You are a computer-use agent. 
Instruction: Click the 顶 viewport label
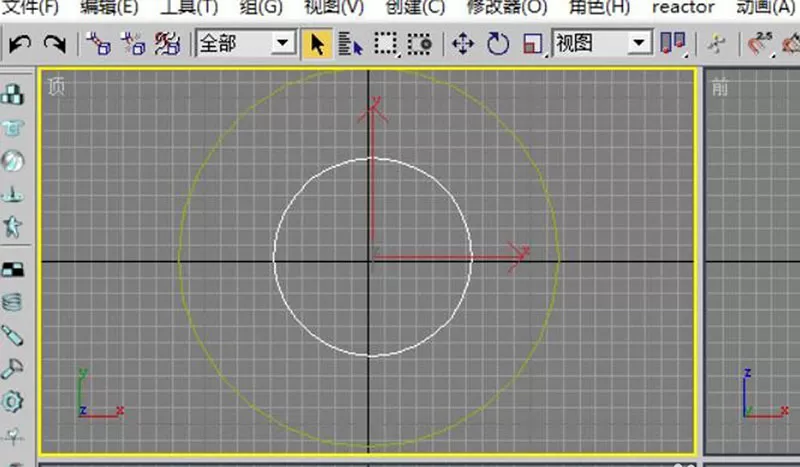pos(56,87)
